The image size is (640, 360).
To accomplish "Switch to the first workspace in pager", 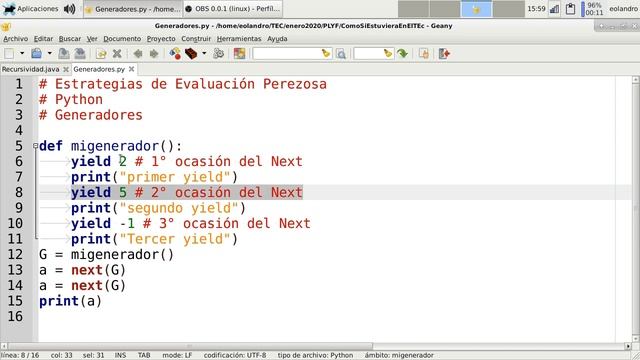I will click(x=413, y=9).
